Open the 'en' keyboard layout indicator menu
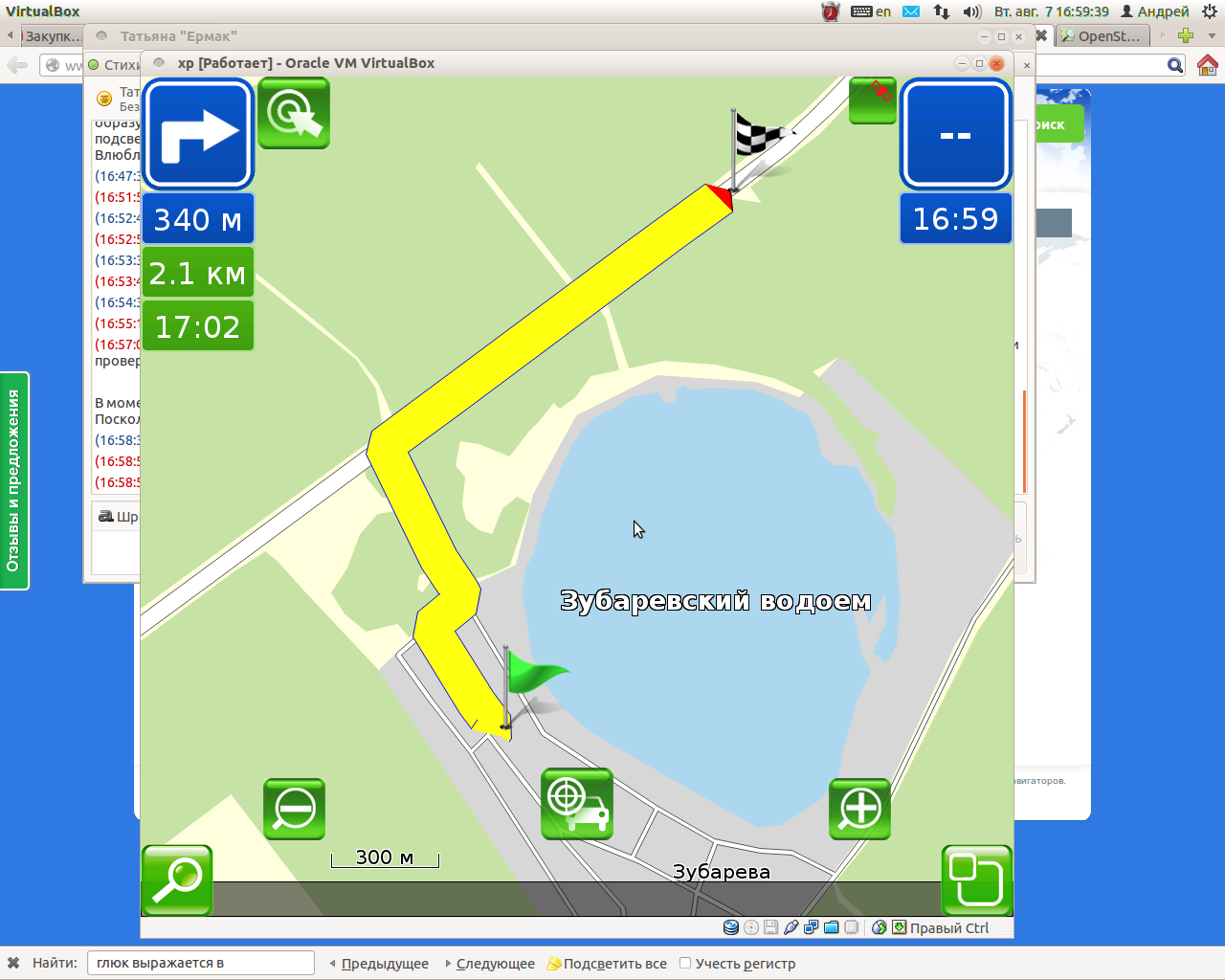1225x980 pixels. 871,11
